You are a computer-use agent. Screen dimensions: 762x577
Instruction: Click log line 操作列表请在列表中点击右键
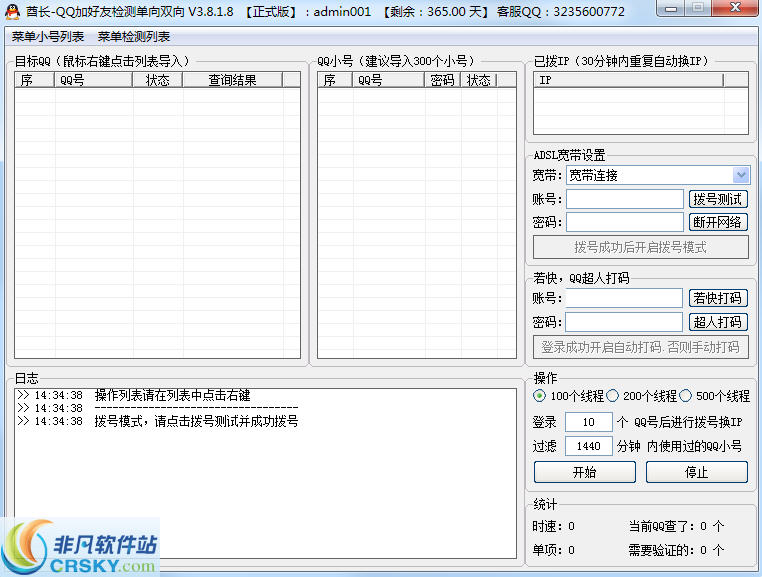coord(173,395)
